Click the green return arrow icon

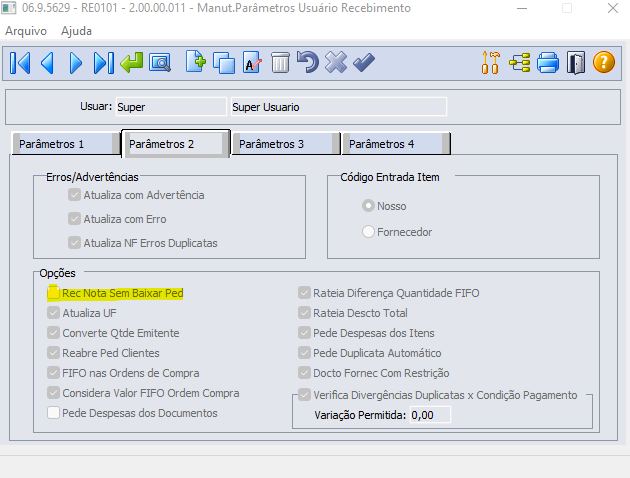[131, 63]
